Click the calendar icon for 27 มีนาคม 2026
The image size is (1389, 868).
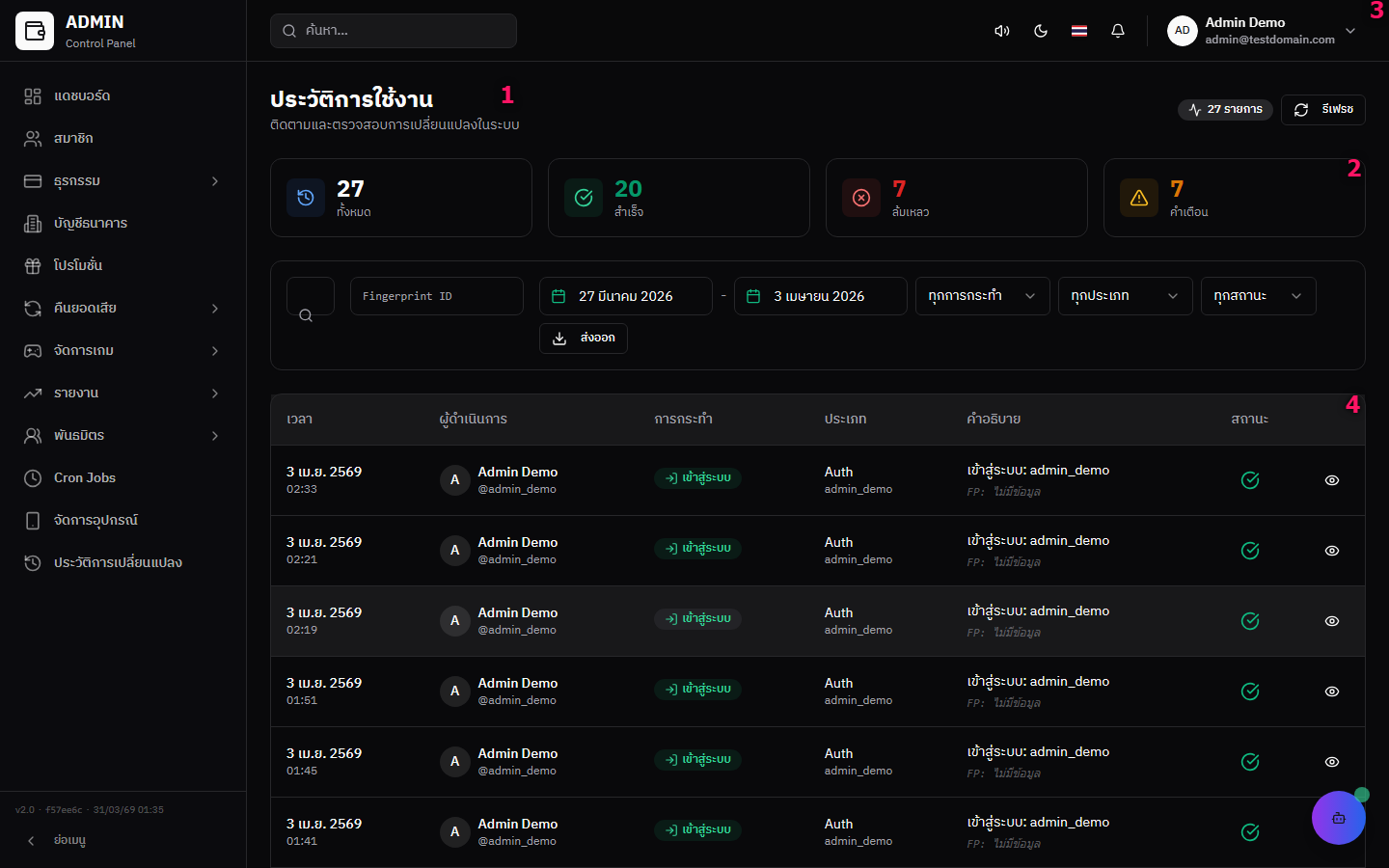558,296
